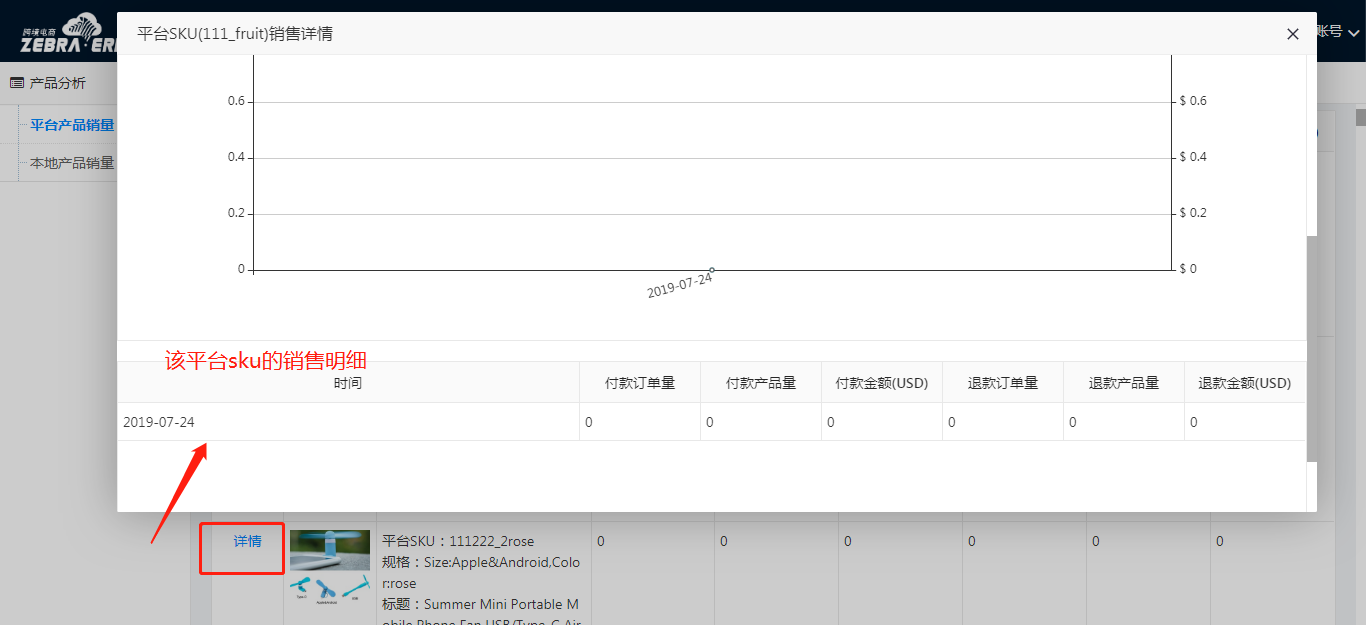This screenshot has height=625, width=1366.
Task: Click the 付款订单量 column header
Action: [640, 383]
